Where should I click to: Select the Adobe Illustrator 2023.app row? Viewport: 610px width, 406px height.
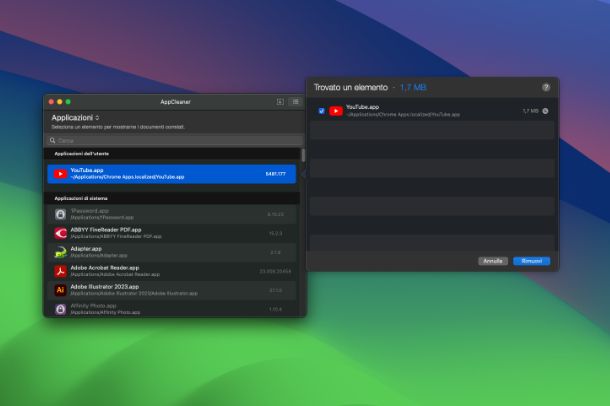172,290
